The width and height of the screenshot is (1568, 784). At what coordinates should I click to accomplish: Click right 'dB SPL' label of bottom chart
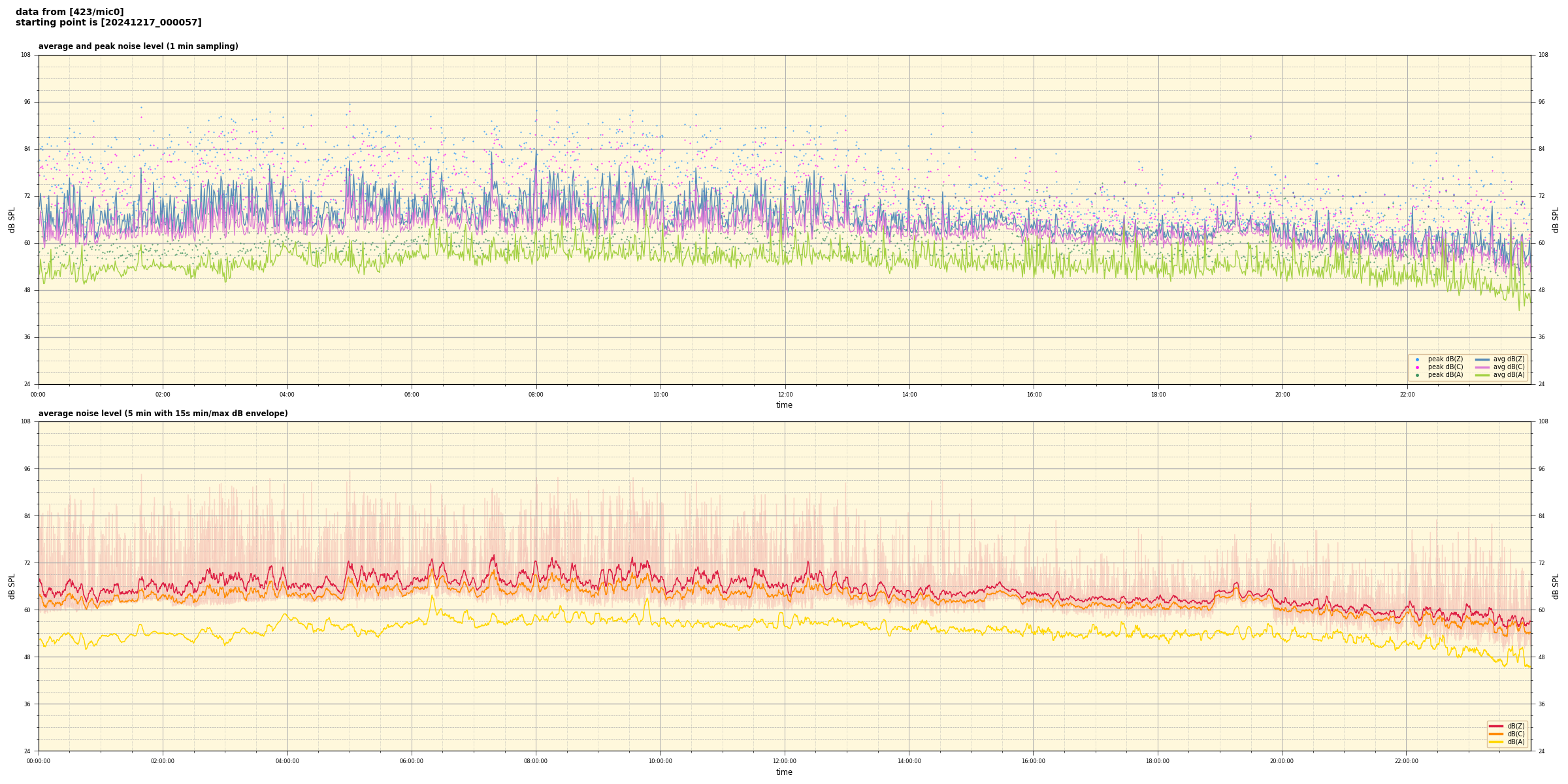click(x=1556, y=586)
